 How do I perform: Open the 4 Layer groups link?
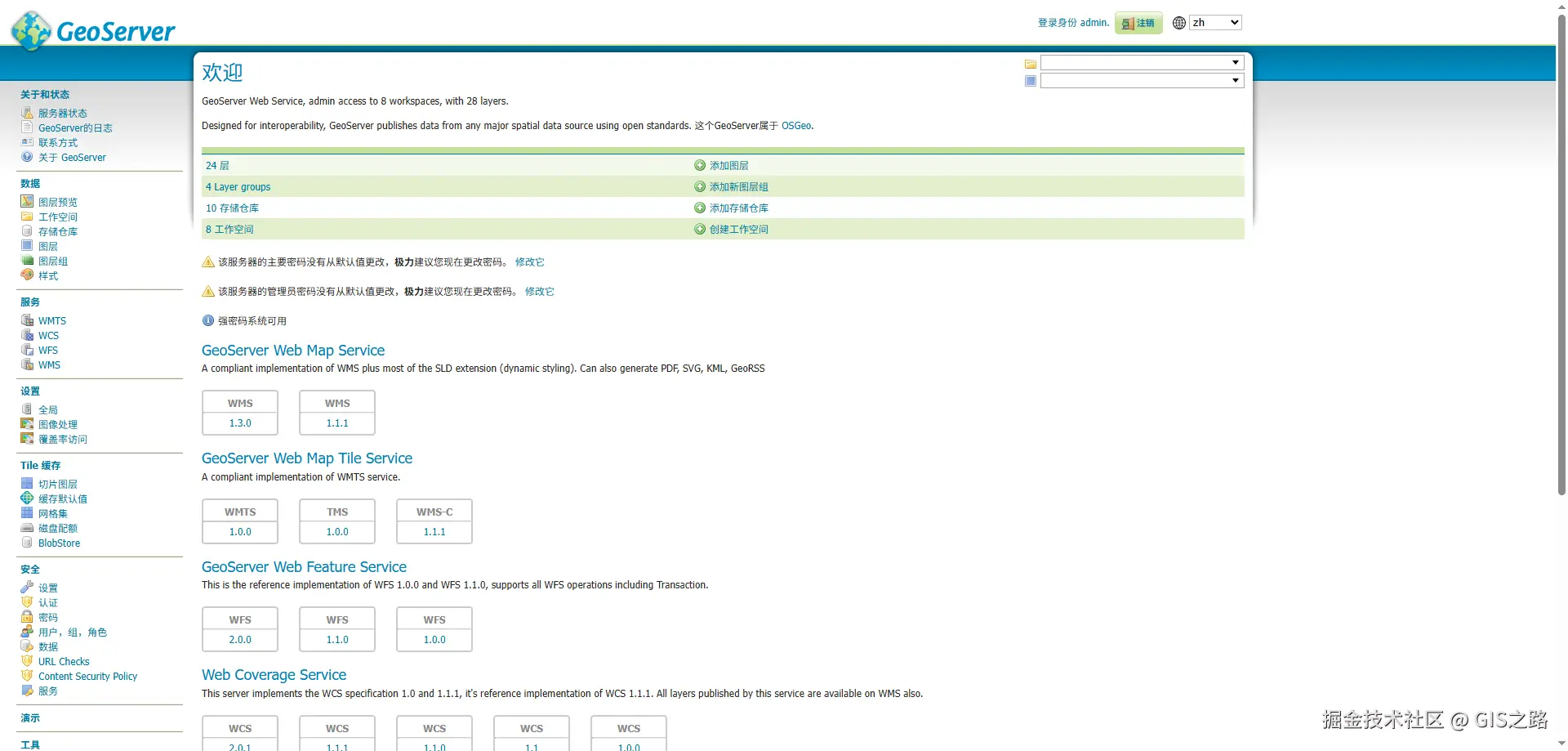click(x=238, y=186)
